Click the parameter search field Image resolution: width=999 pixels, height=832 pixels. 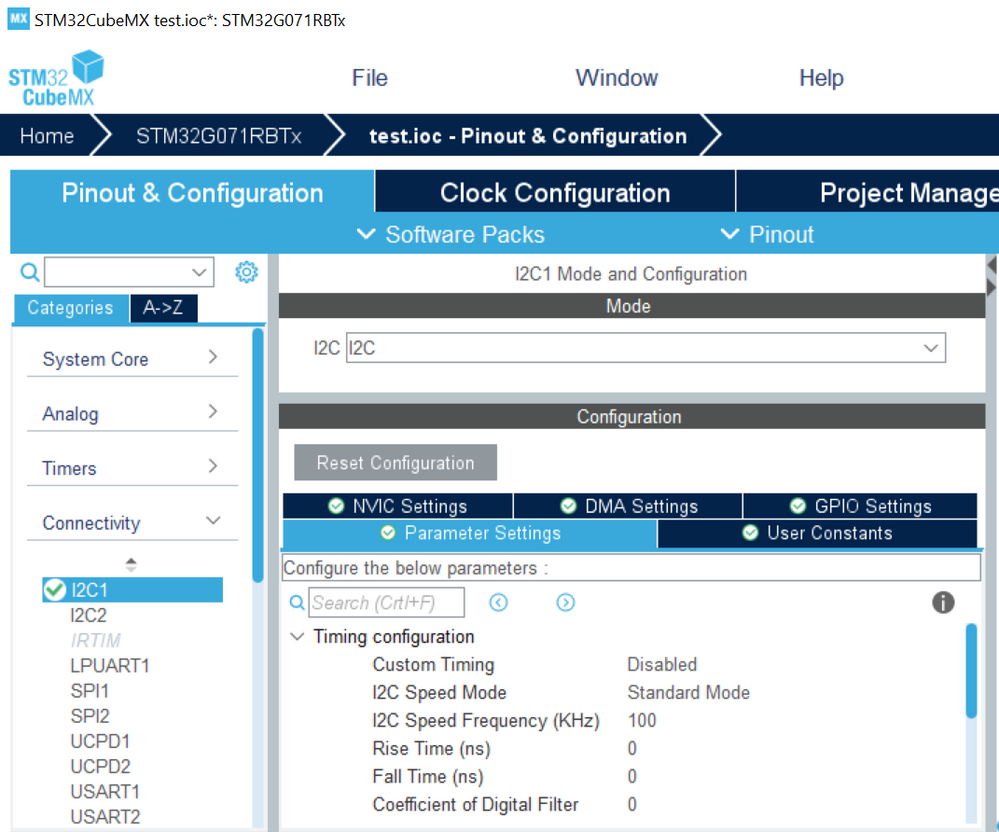pyautogui.click(x=387, y=602)
